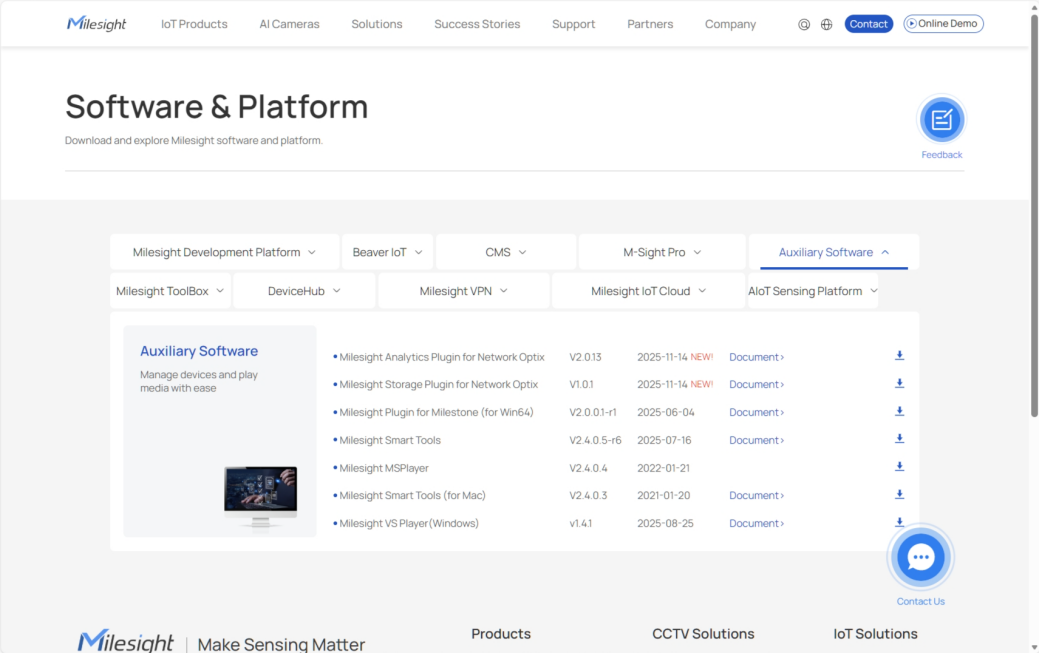This screenshot has width=1039, height=653.
Task: Expand the Beaver IoT tab
Action: [x=387, y=253]
